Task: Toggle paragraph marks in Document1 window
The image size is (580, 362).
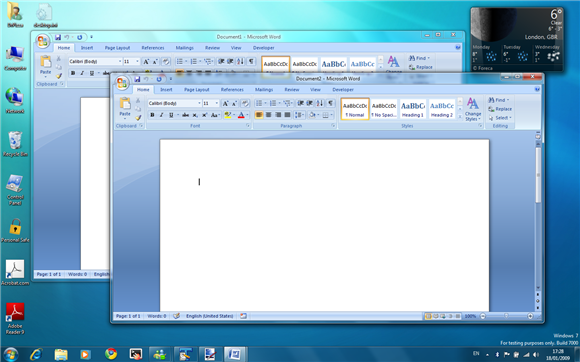Action: [251, 61]
